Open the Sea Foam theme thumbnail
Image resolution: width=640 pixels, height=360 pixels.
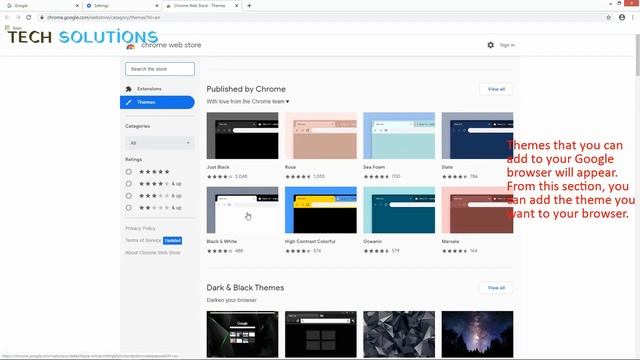[x=399, y=136]
